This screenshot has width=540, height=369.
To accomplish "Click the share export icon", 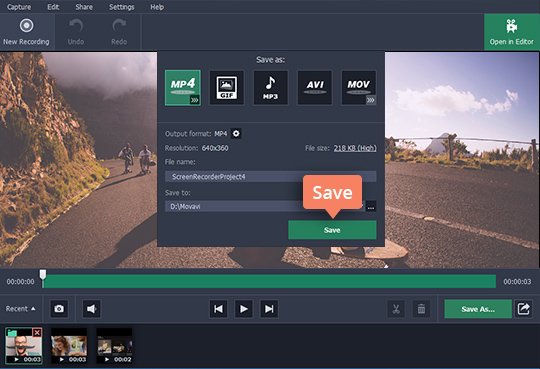I will coord(523,309).
